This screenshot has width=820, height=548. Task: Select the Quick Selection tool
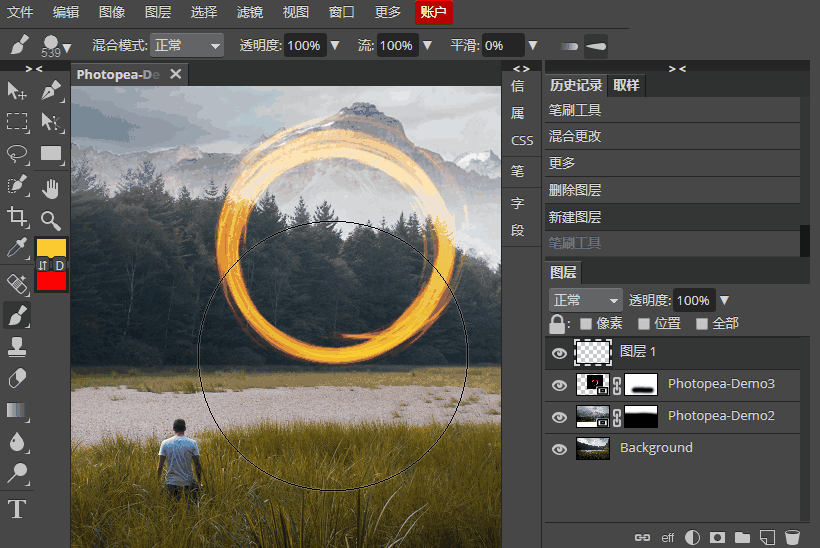[17, 186]
